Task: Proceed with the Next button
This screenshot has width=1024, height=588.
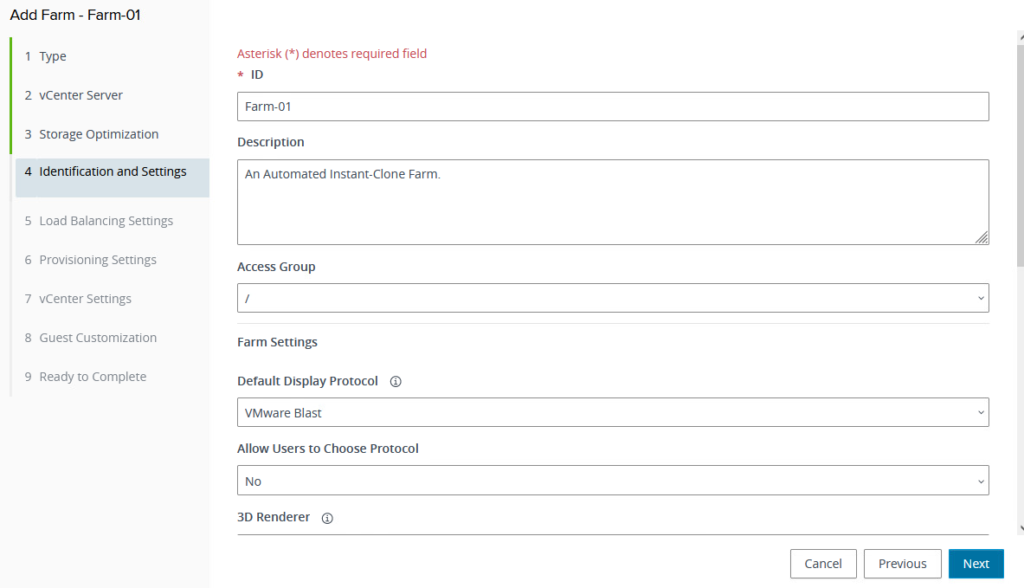Action: coord(975,564)
